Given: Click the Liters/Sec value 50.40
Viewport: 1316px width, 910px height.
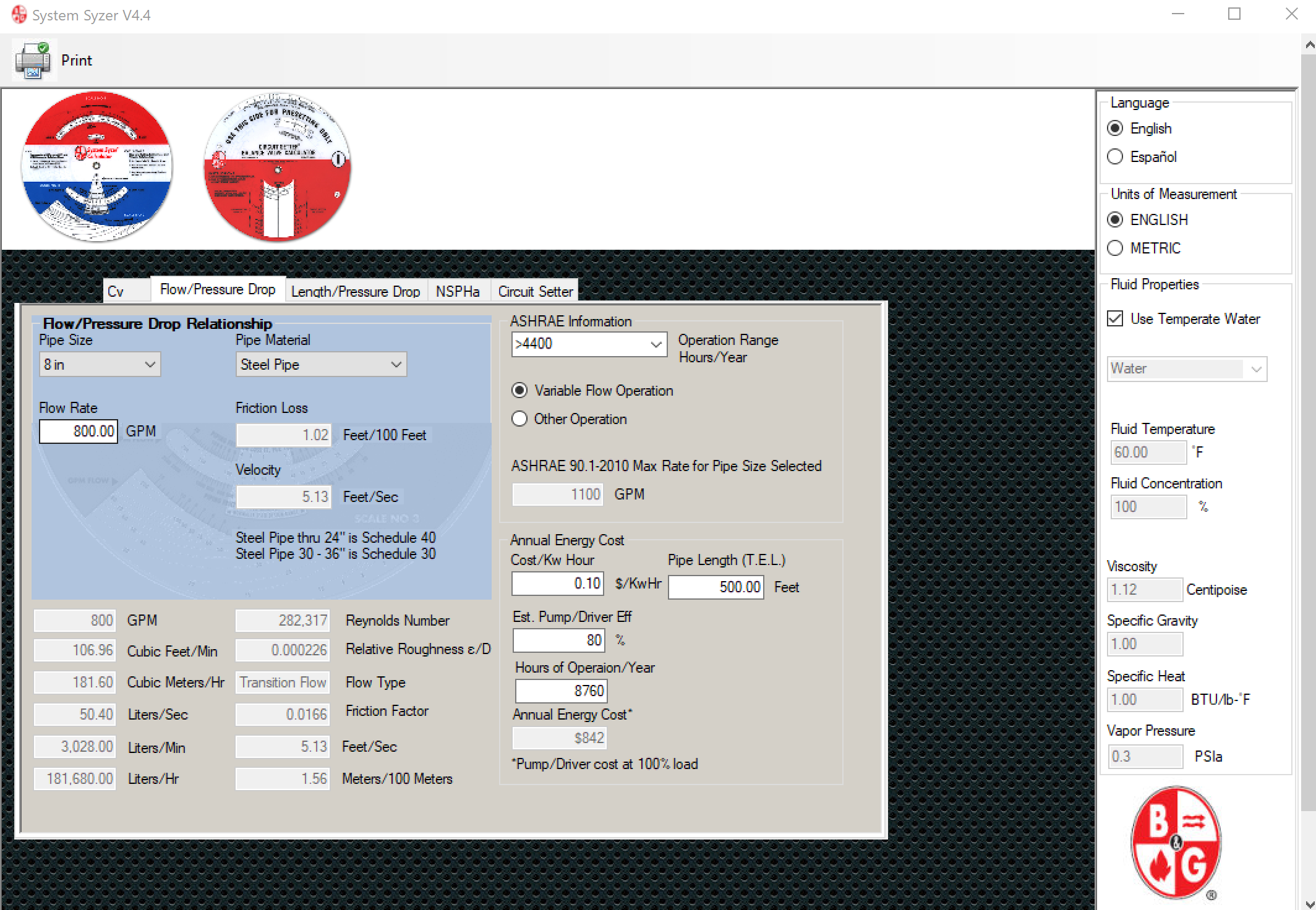Looking at the screenshot, I should coord(75,714).
